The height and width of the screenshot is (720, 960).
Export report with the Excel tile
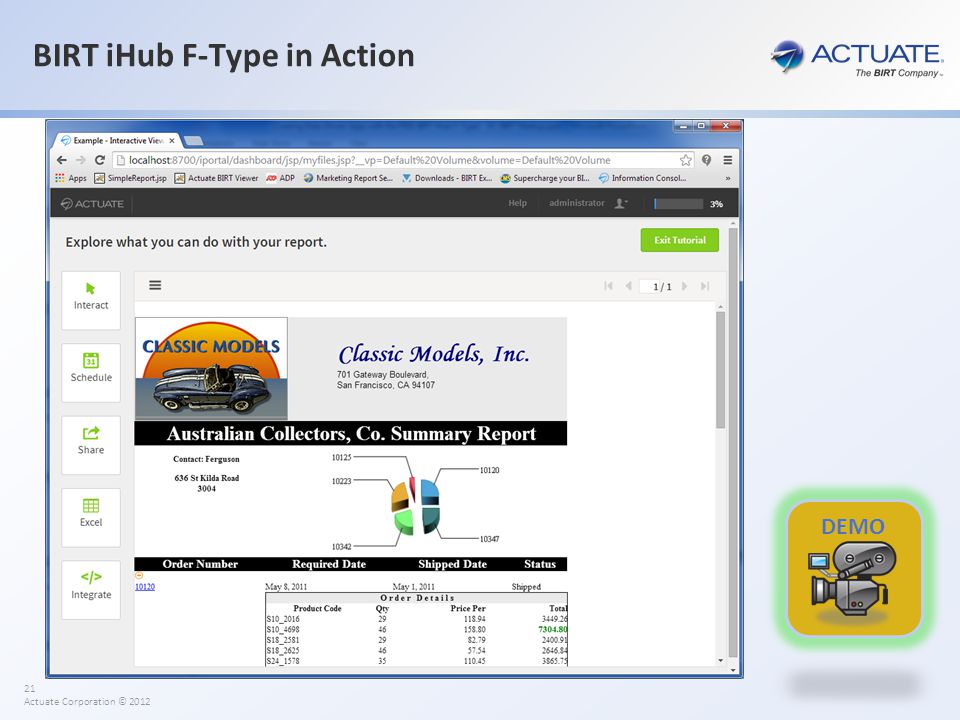[x=91, y=517]
